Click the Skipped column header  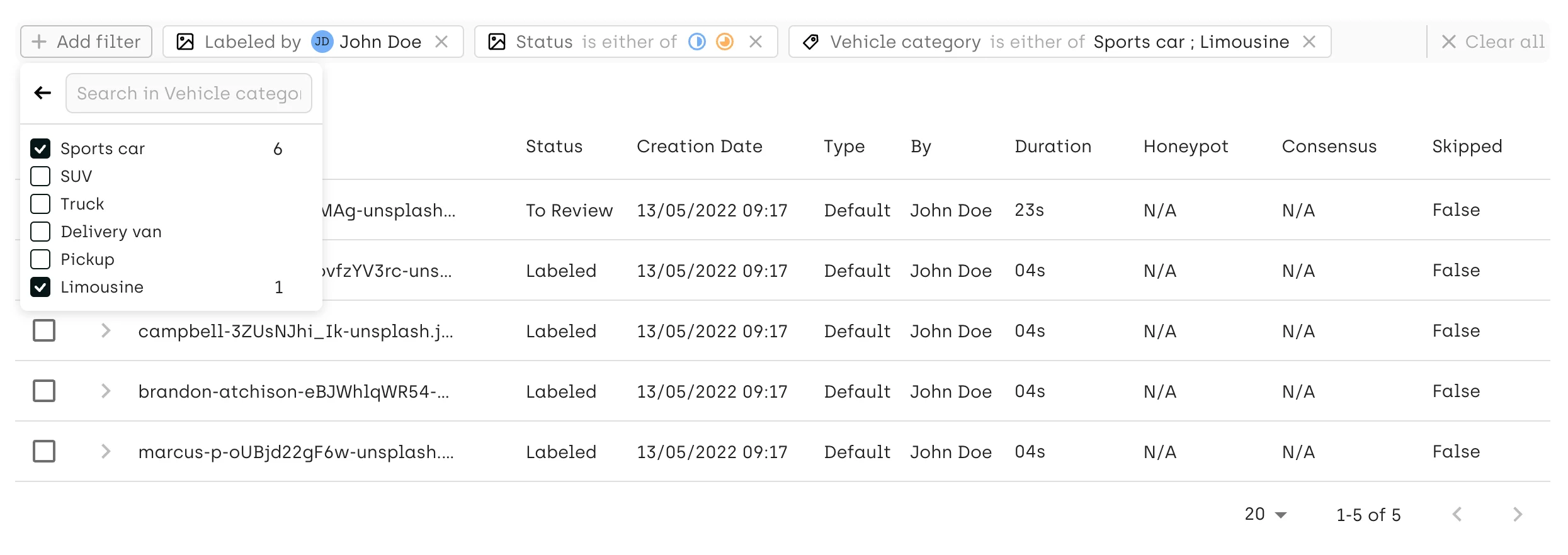tap(1467, 147)
